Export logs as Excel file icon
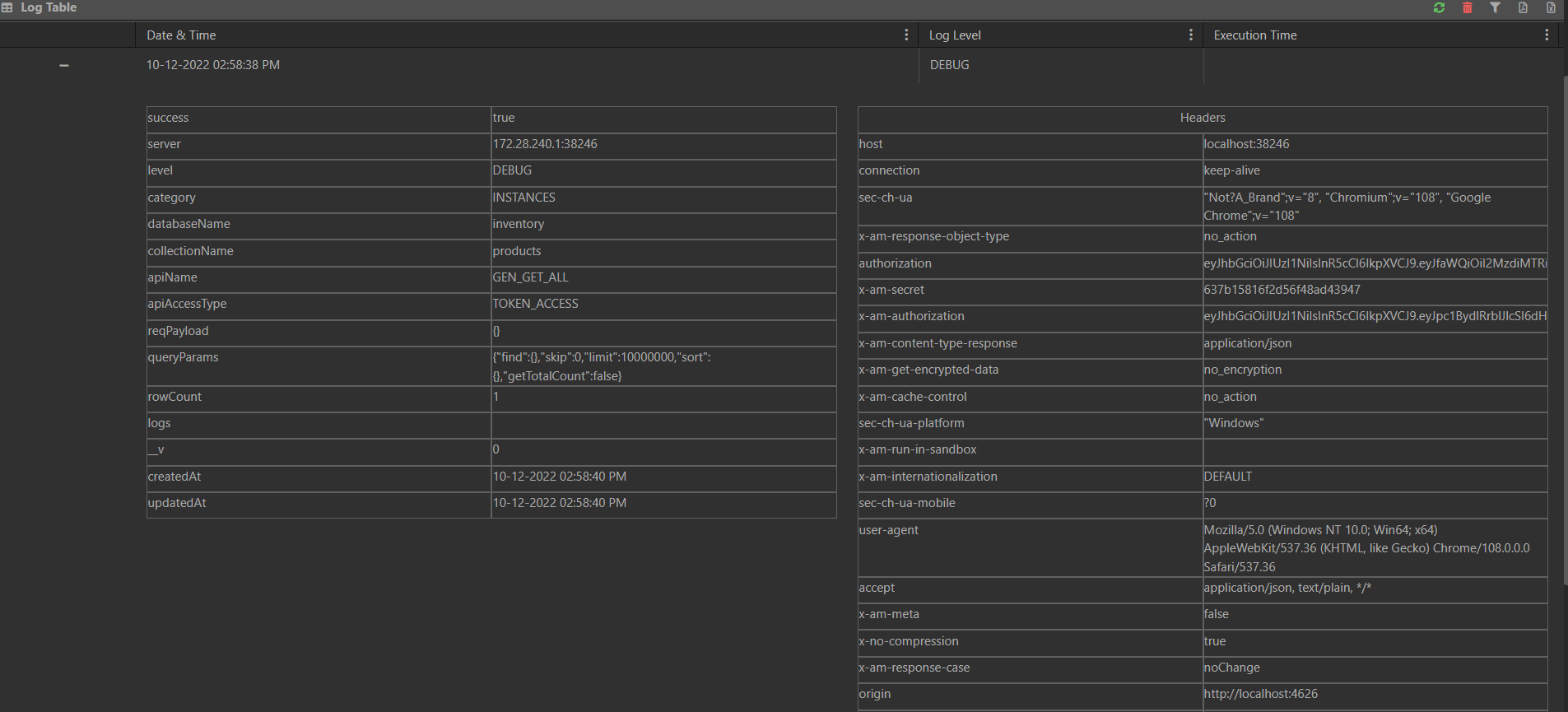1568x712 pixels. (x=1551, y=7)
